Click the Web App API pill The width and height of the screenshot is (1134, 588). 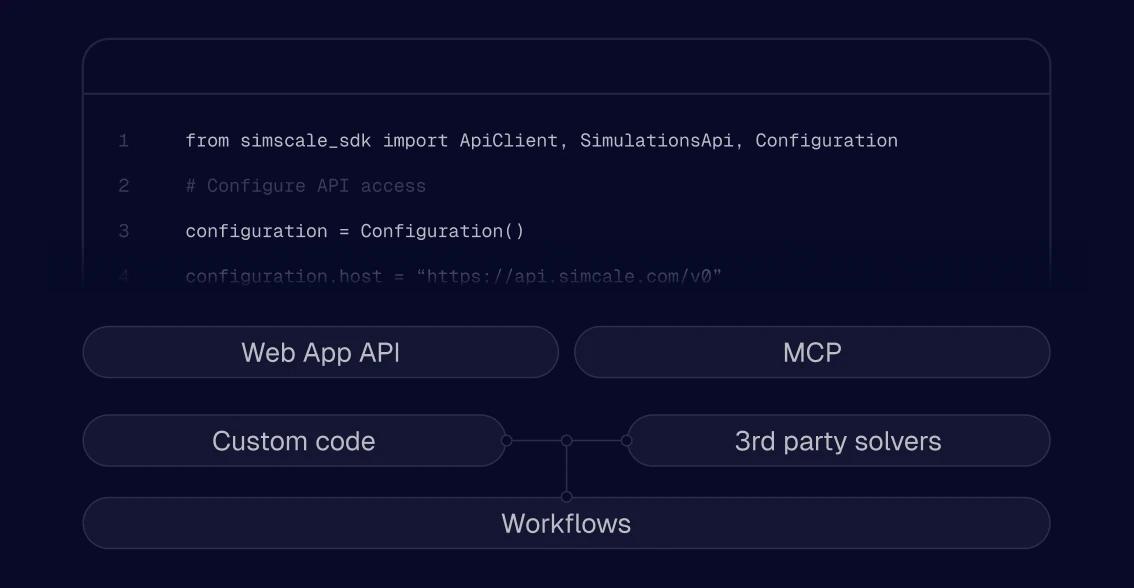tap(320, 352)
